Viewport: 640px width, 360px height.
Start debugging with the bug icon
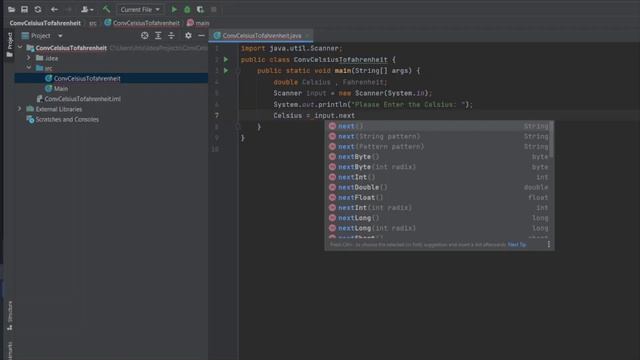click(187, 9)
